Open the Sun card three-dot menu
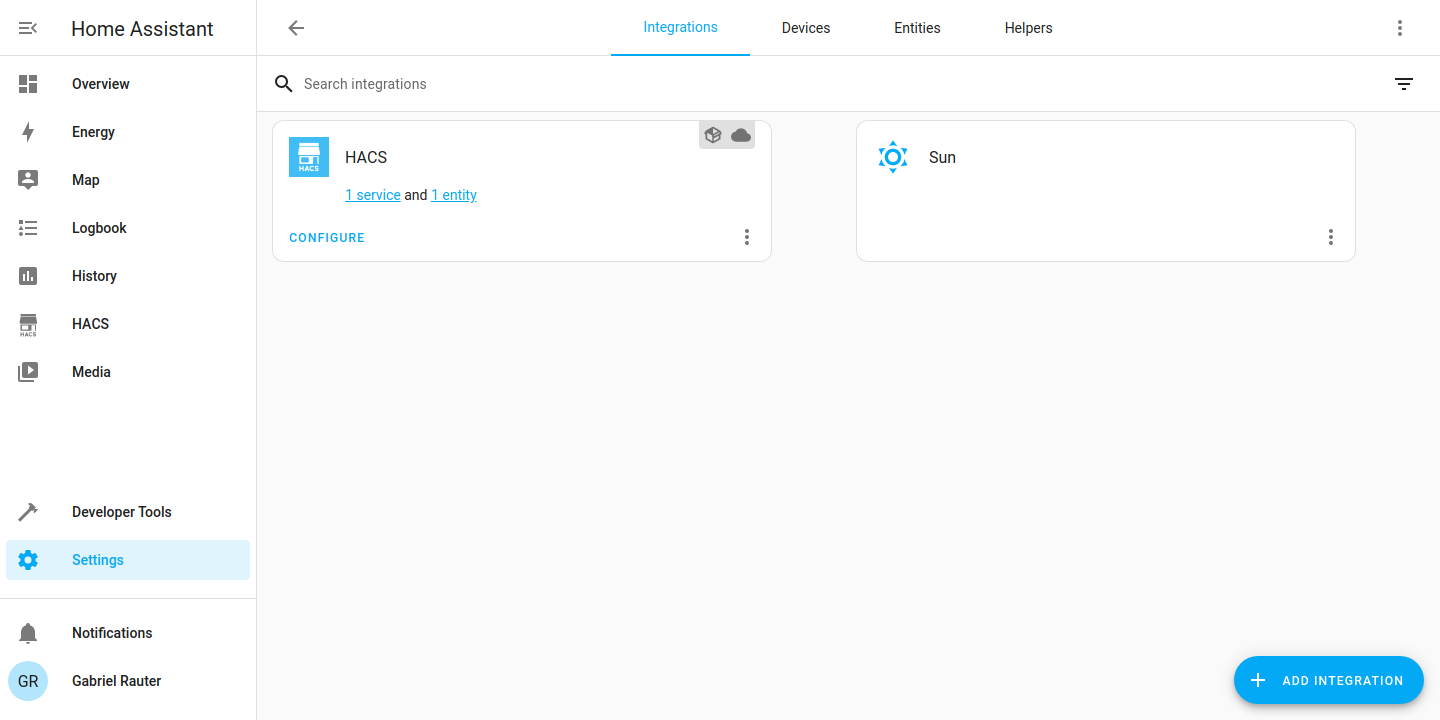The height and width of the screenshot is (720, 1440). pos(1331,237)
